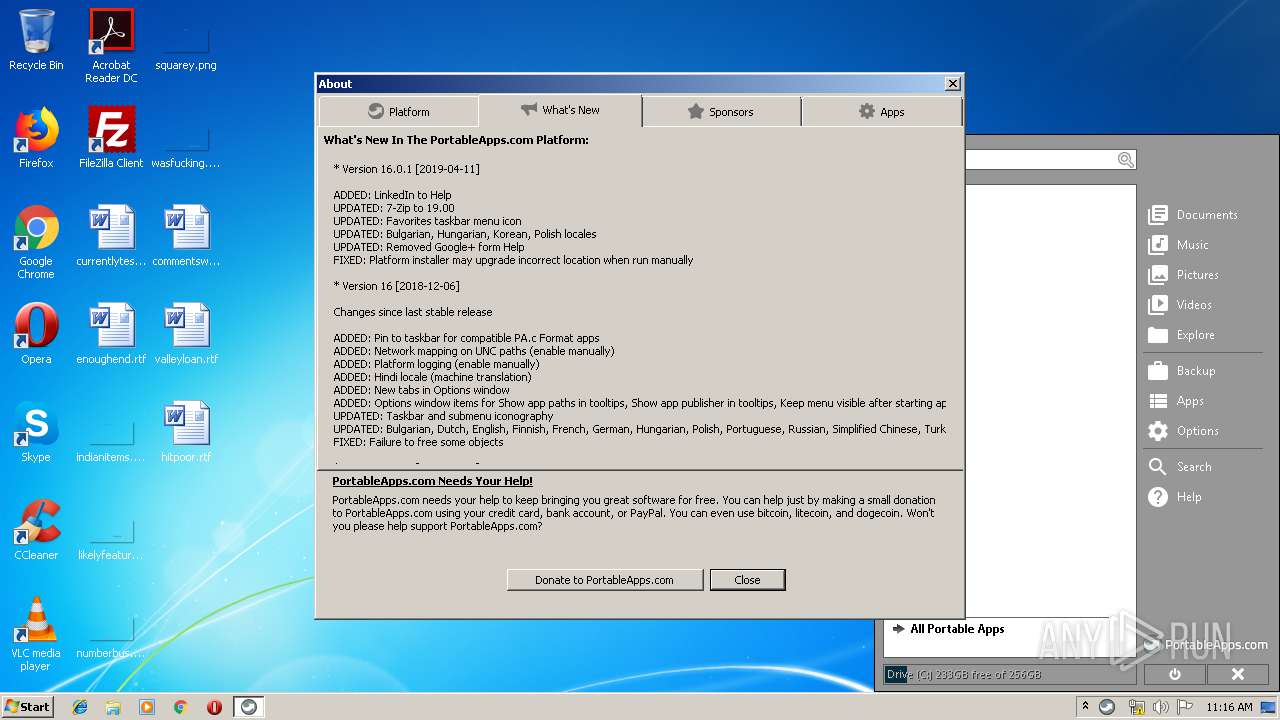This screenshot has height=720, width=1280.
Task: Open the Recycle Bin icon
Action: [x=36, y=40]
